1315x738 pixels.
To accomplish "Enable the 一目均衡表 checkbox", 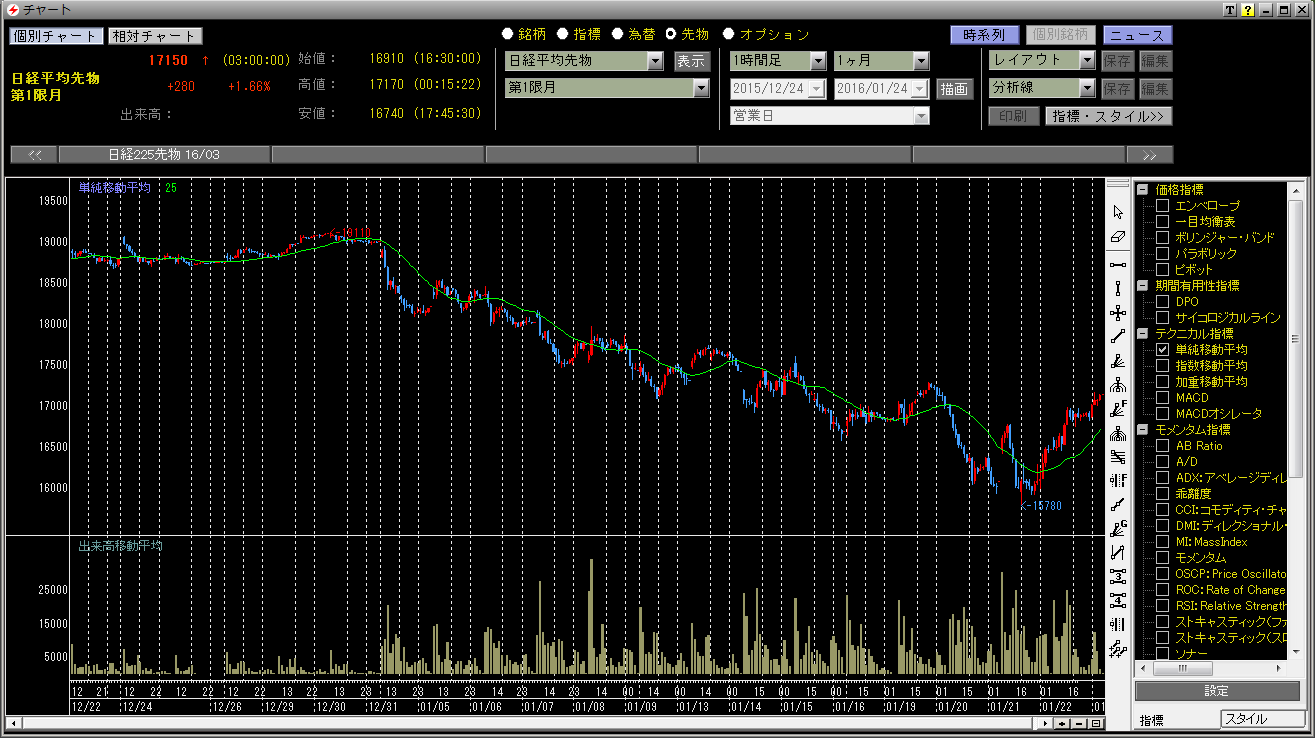I will 1162,221.
